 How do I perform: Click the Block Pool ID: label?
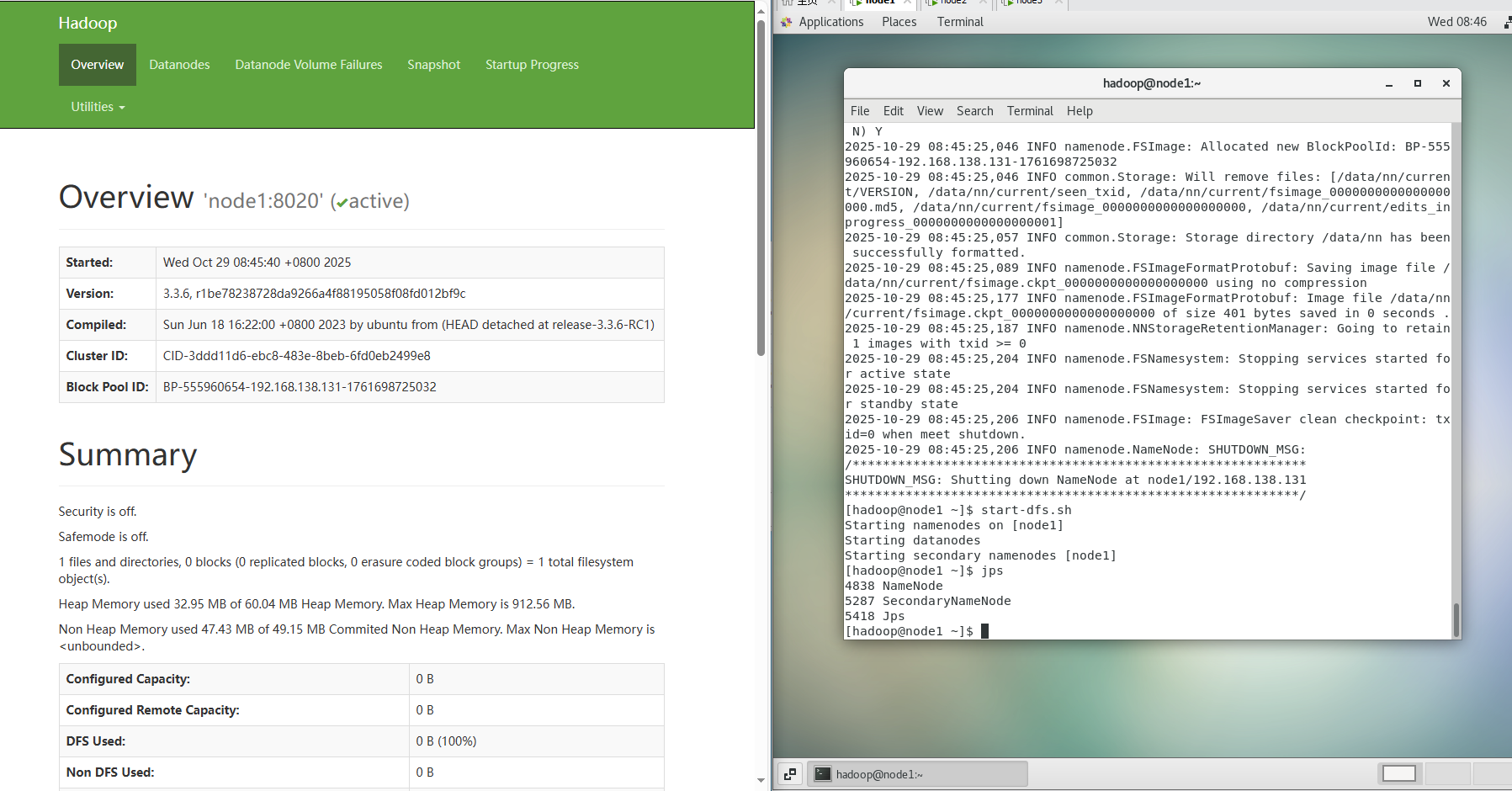point(107,387)
